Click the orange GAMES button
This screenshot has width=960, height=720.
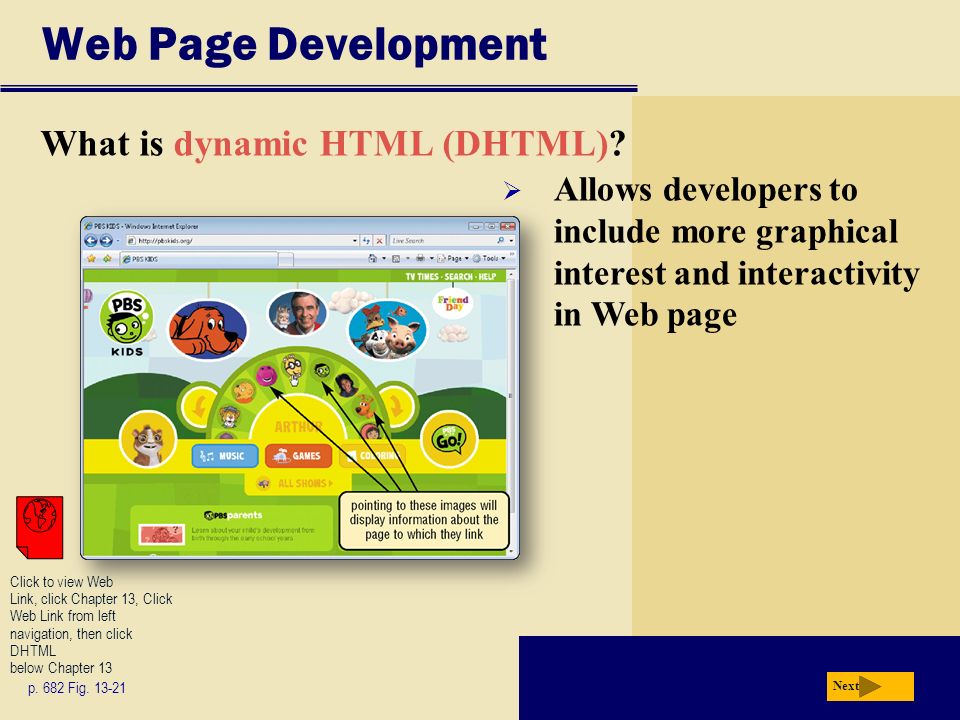(298, 456)
